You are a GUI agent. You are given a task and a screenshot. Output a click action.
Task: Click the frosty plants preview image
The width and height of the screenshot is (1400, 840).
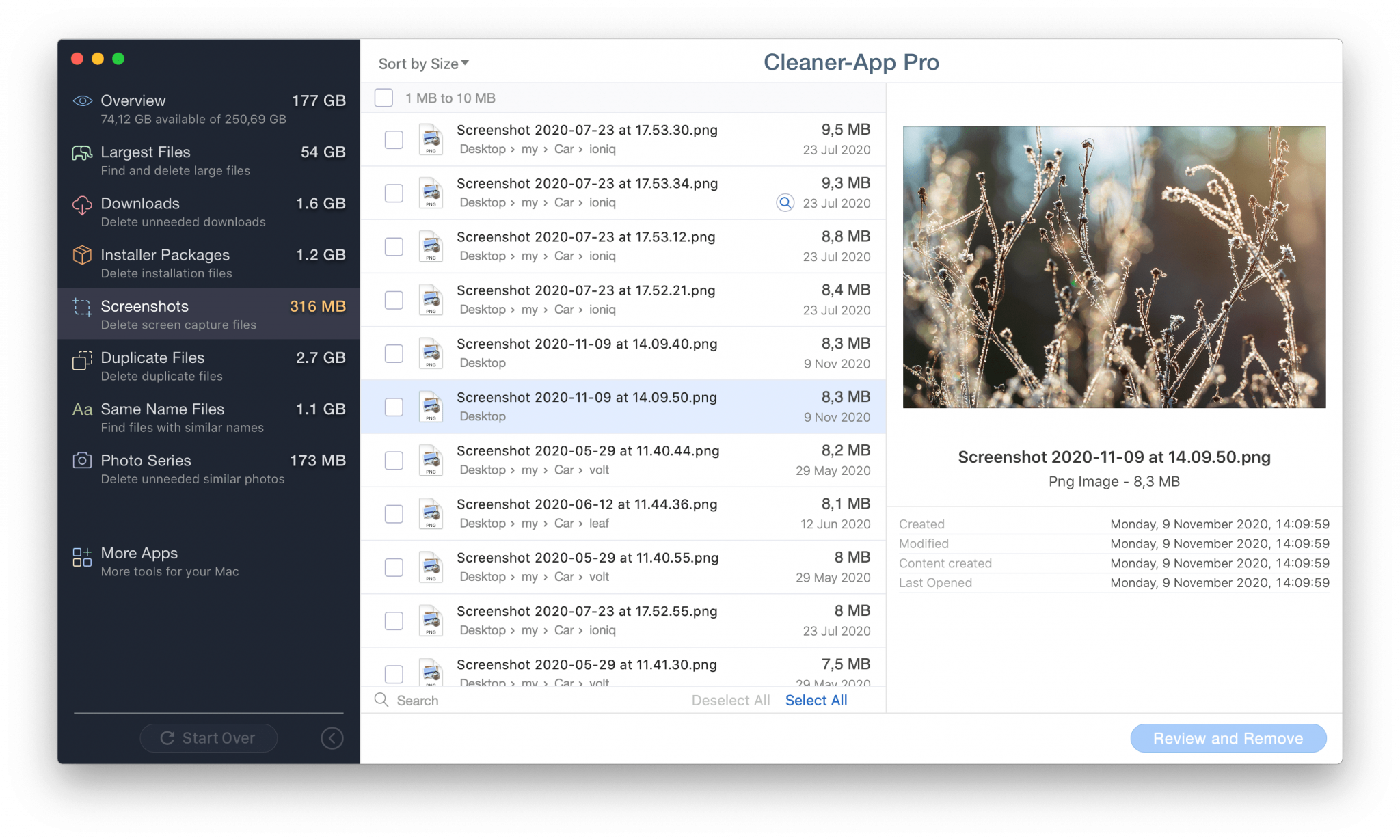pos(1114,267)
